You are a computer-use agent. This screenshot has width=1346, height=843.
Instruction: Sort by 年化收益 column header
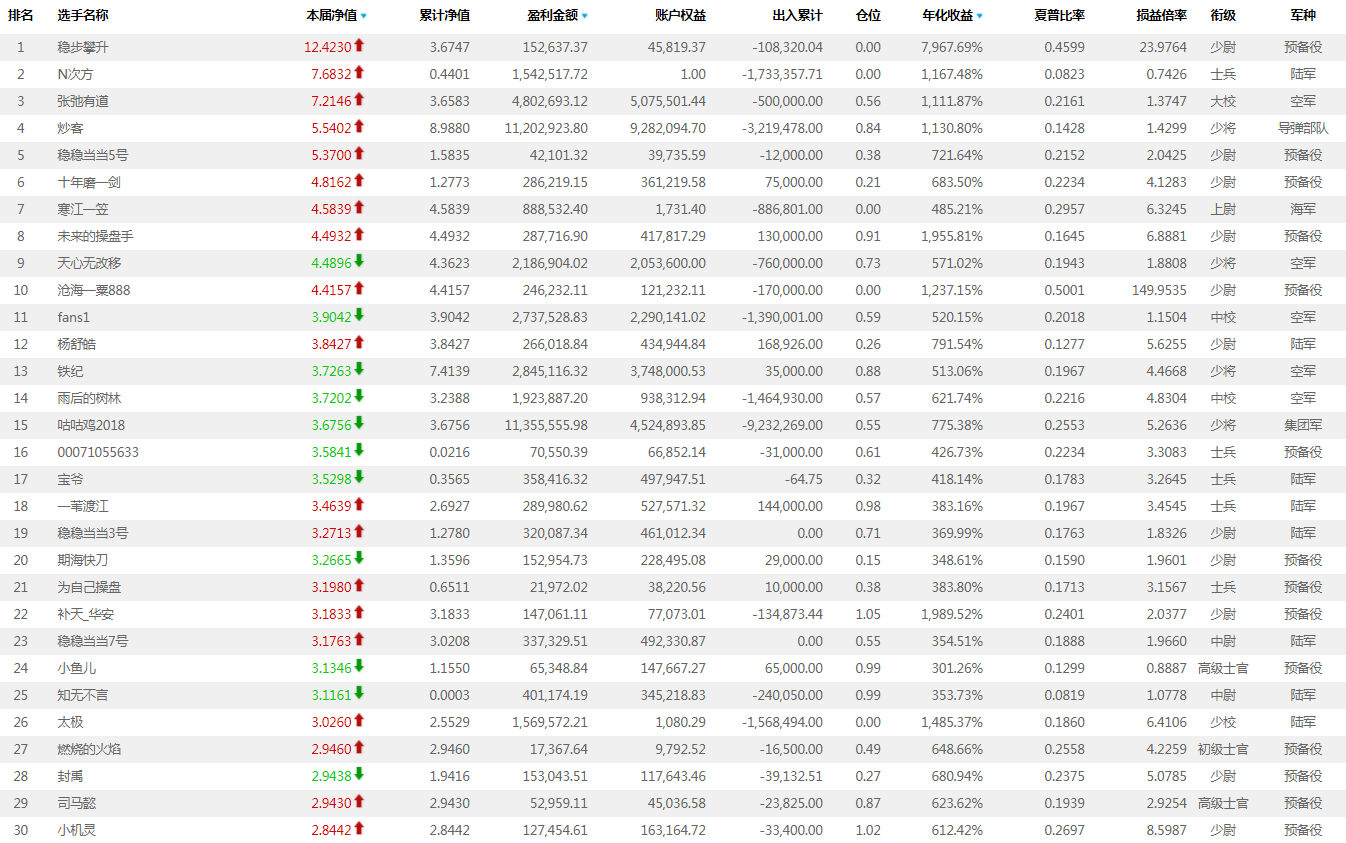point(952,16)
